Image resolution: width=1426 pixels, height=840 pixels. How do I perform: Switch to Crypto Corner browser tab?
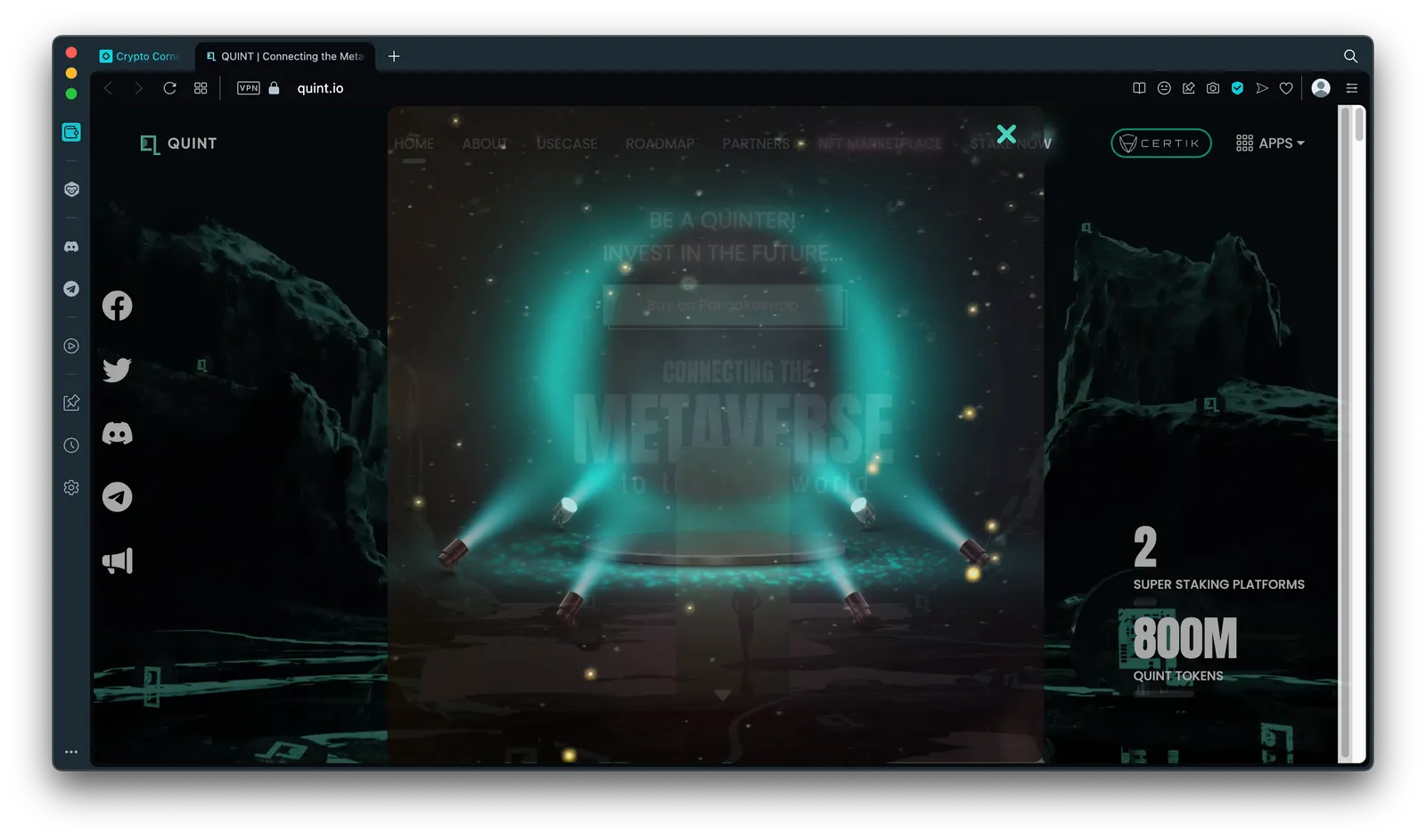[141, 56]
